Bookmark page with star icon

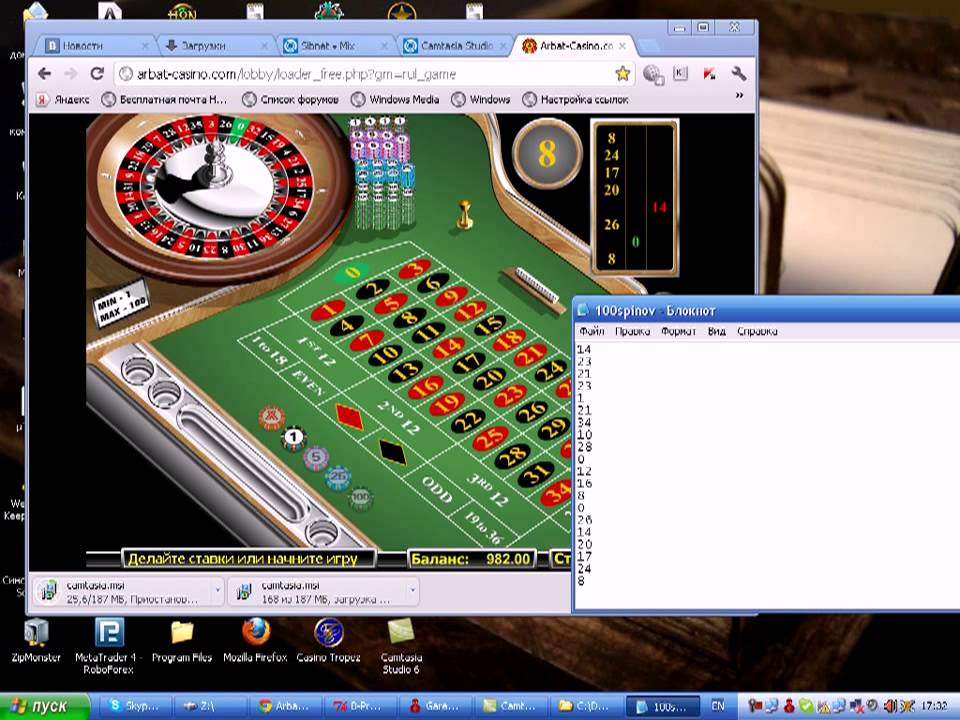point(623,74)
